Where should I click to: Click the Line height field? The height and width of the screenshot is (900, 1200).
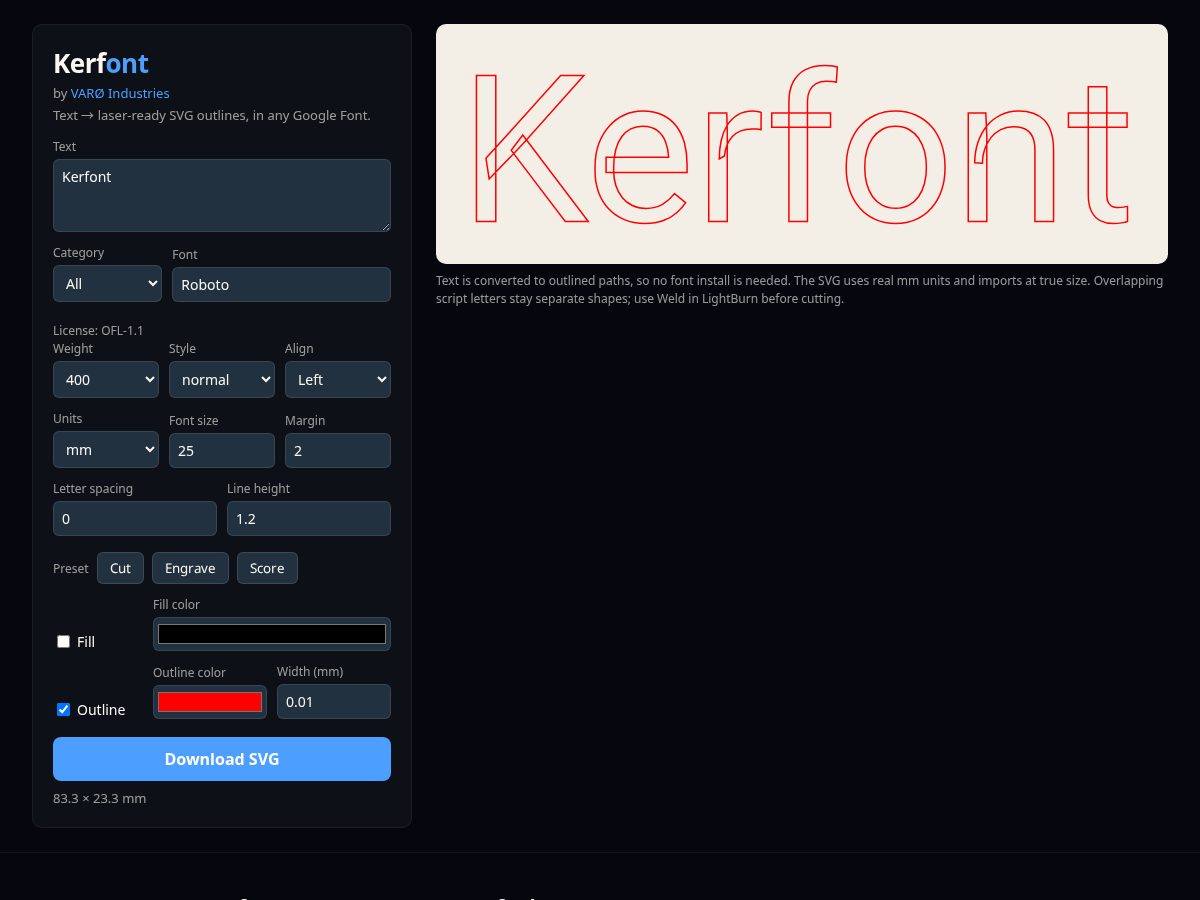pyautogui.click(x=309, y=518)
